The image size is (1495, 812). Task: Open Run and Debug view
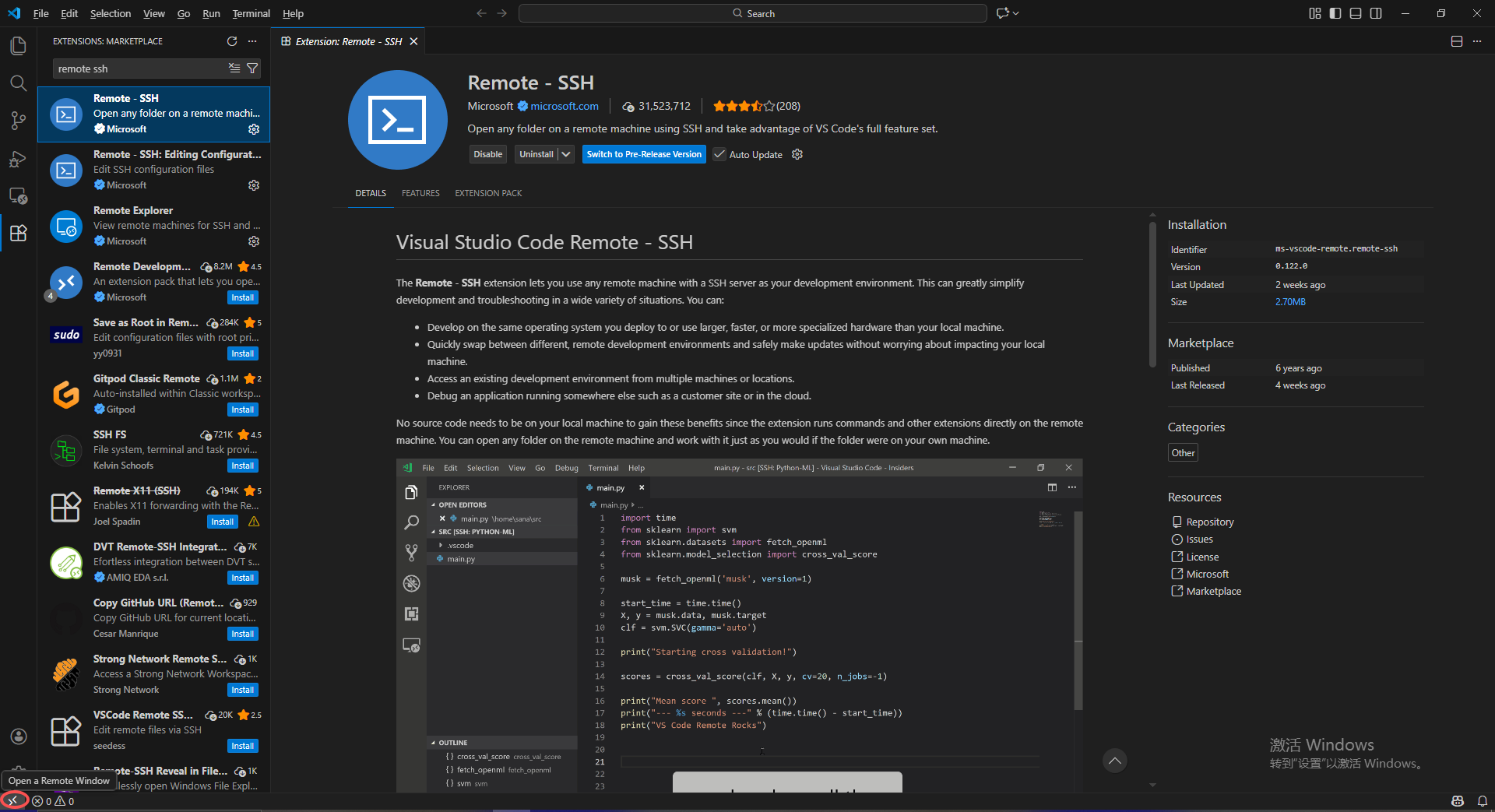click(x=18, y=159)
